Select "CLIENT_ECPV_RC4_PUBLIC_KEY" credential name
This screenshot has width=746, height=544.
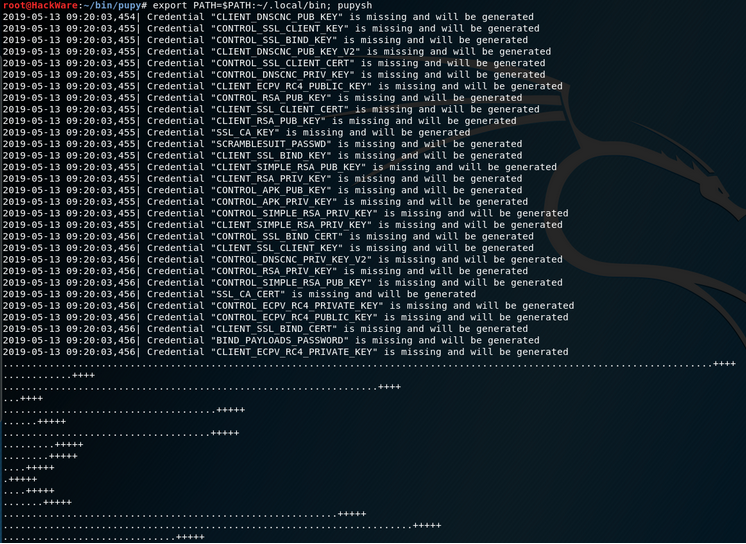(x=292, y=86)
